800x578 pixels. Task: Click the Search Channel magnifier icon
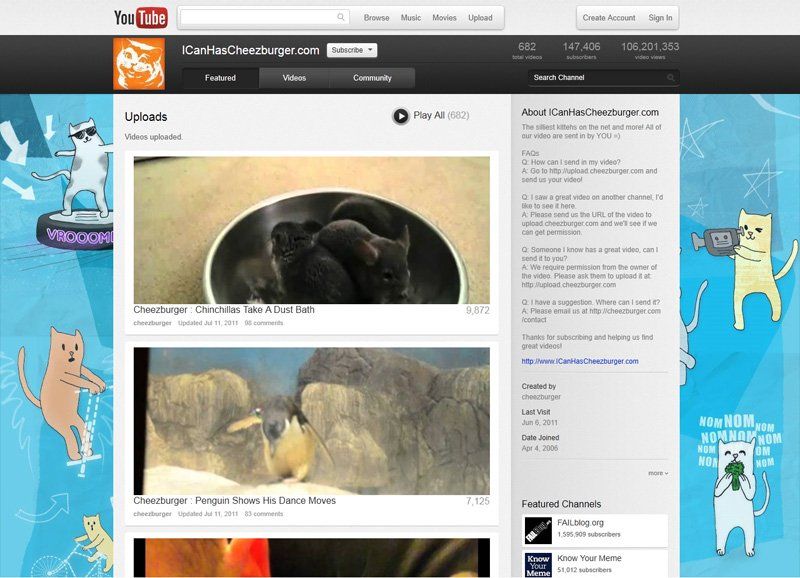[670, 78]
